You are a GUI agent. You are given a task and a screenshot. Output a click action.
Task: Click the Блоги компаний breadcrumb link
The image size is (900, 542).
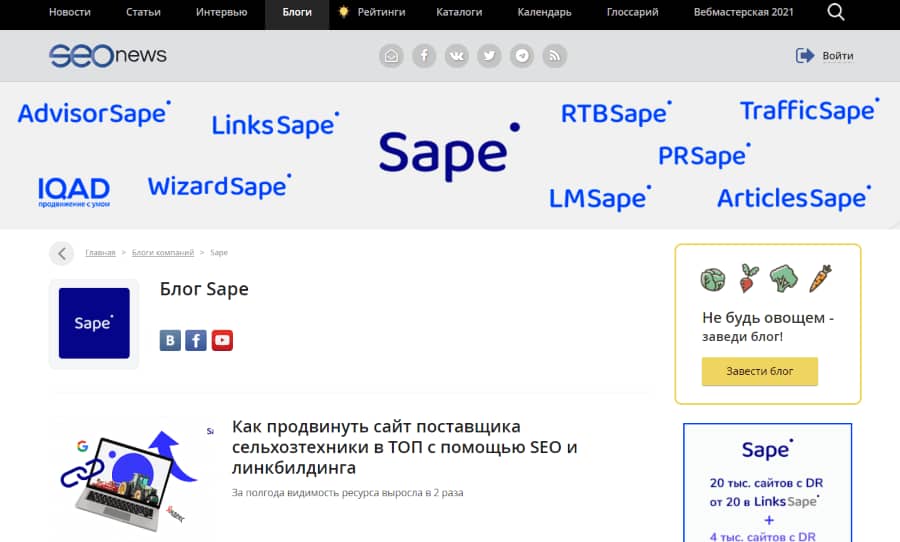pyautogui.click(x=163, y=253)
